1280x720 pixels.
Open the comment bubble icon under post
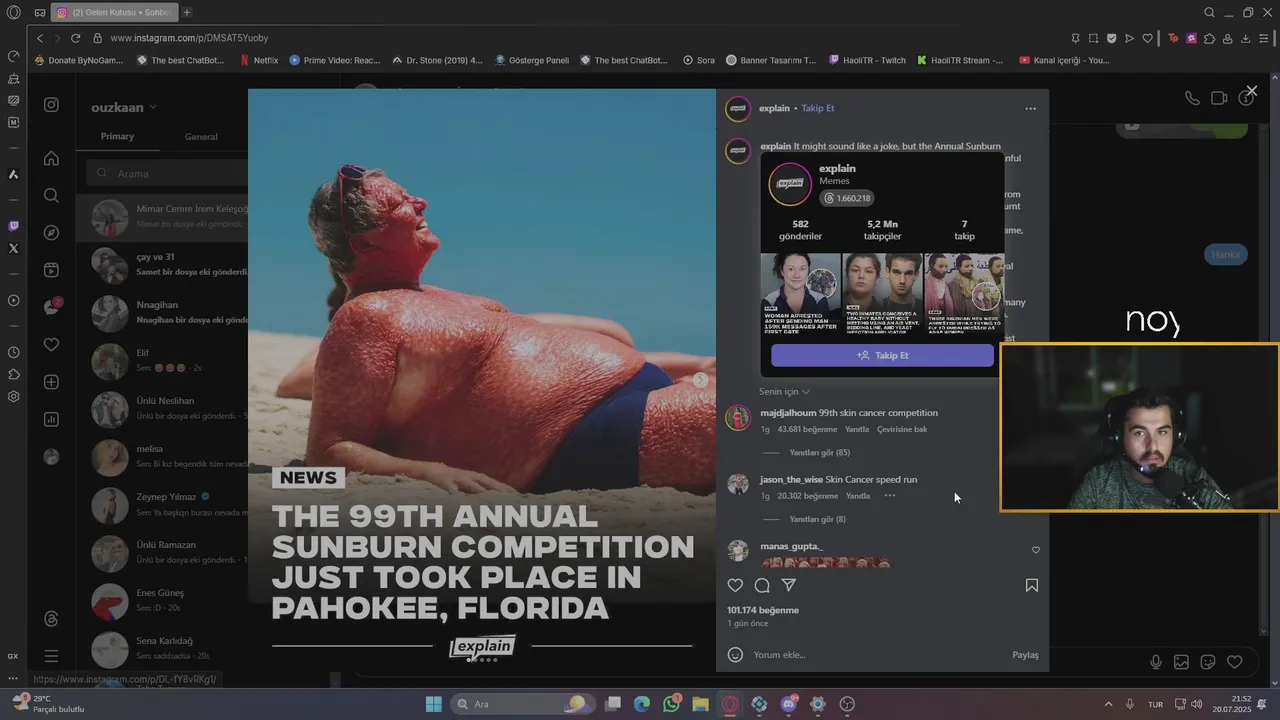762,585
